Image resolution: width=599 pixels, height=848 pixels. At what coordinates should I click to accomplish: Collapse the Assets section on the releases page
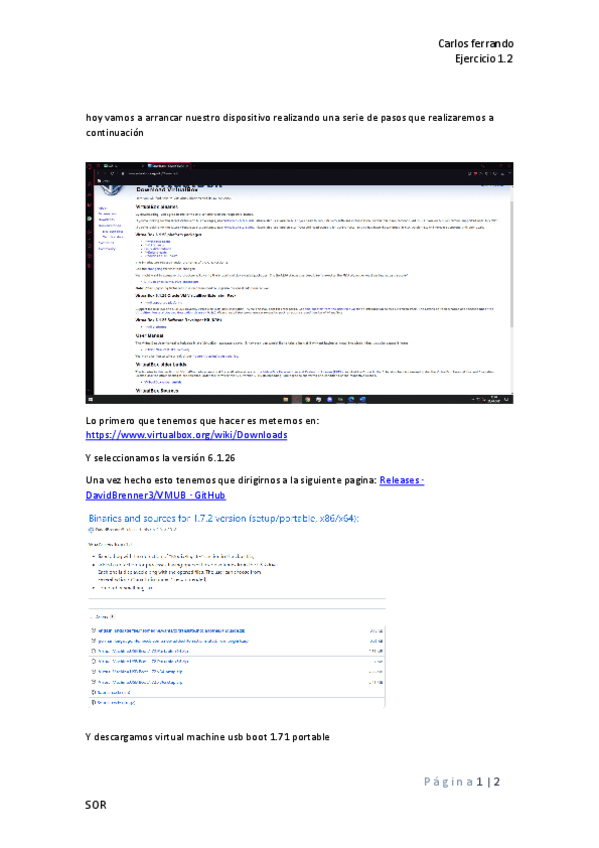pos(102,617)
